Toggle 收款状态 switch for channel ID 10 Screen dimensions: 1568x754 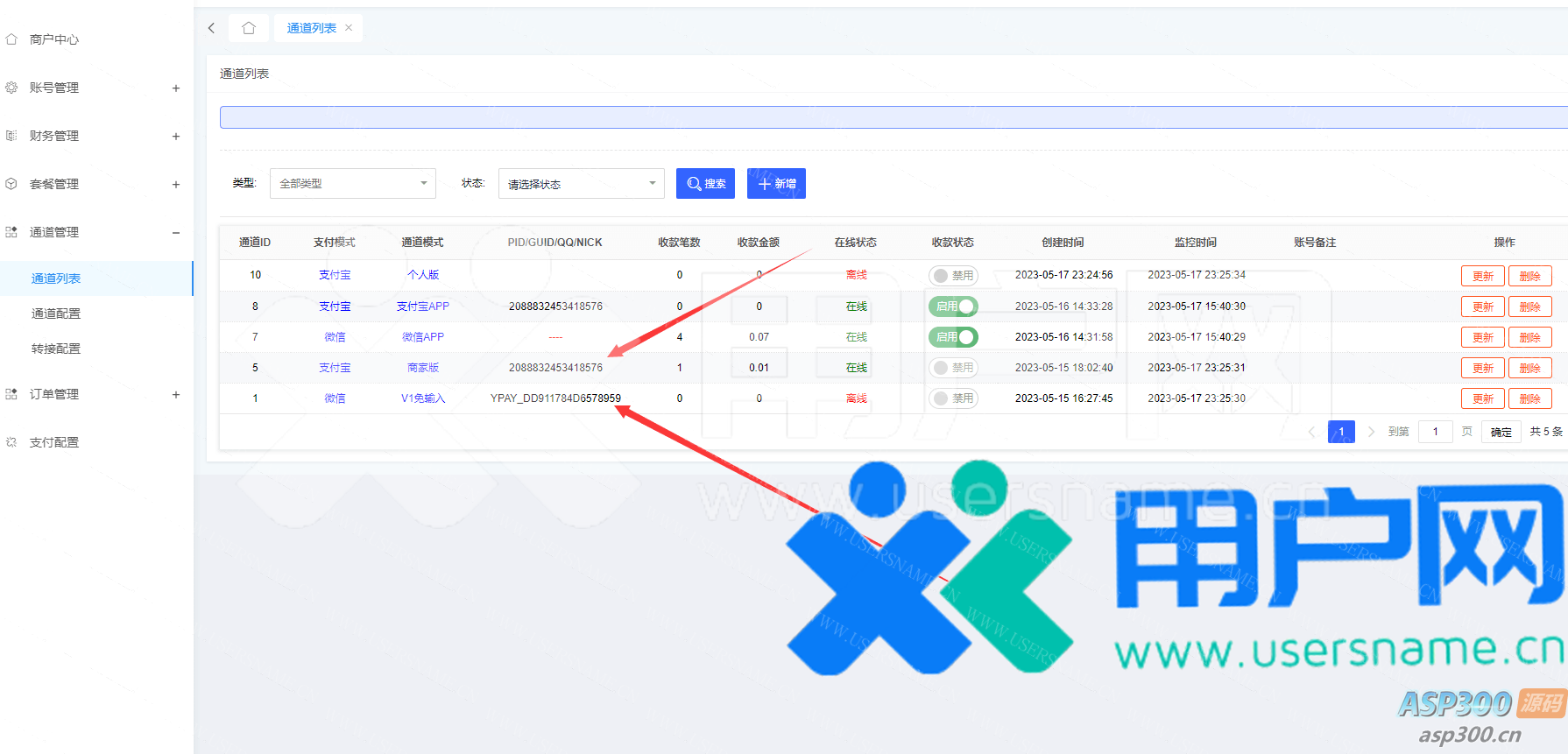[953, 276]
